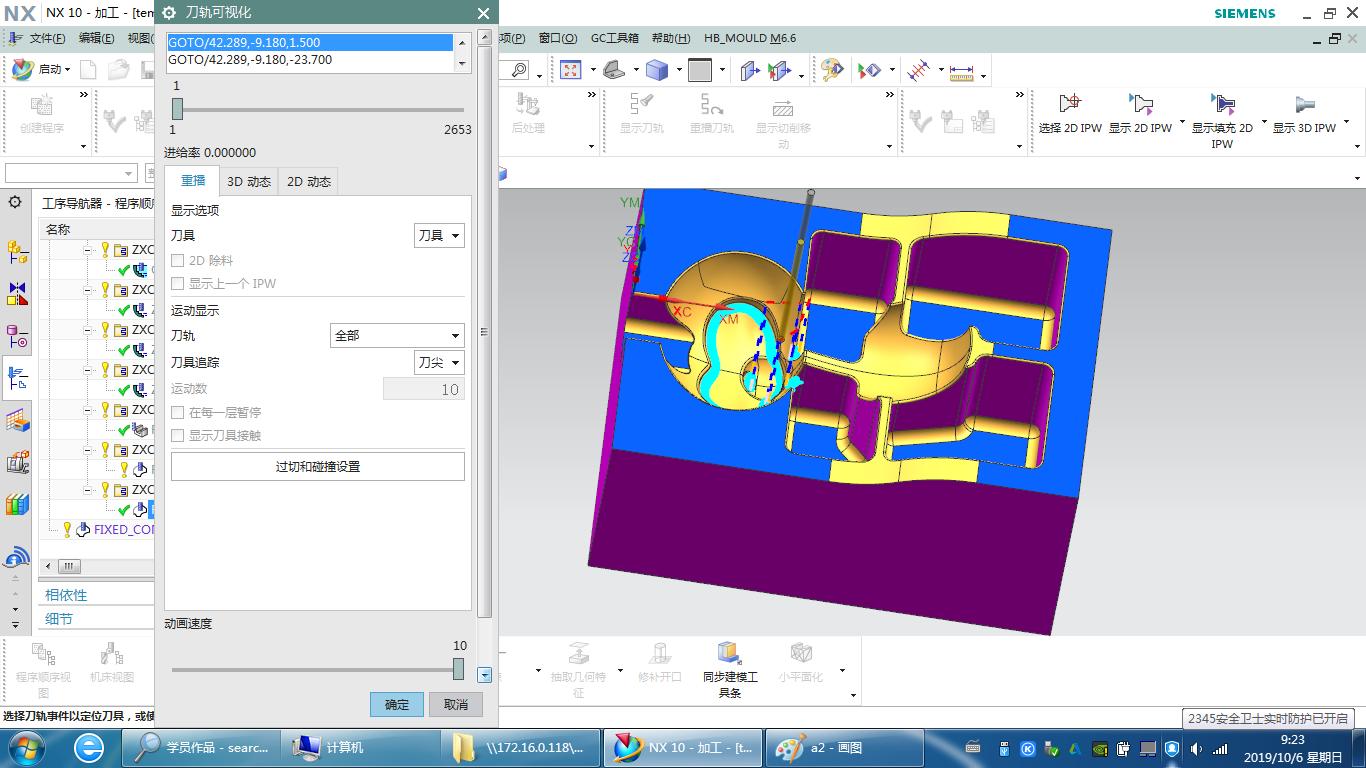This screenshot has width=1366, height=768.
Task: Click the 同步建模工具条 icon
Action: (x=730, y=654)
